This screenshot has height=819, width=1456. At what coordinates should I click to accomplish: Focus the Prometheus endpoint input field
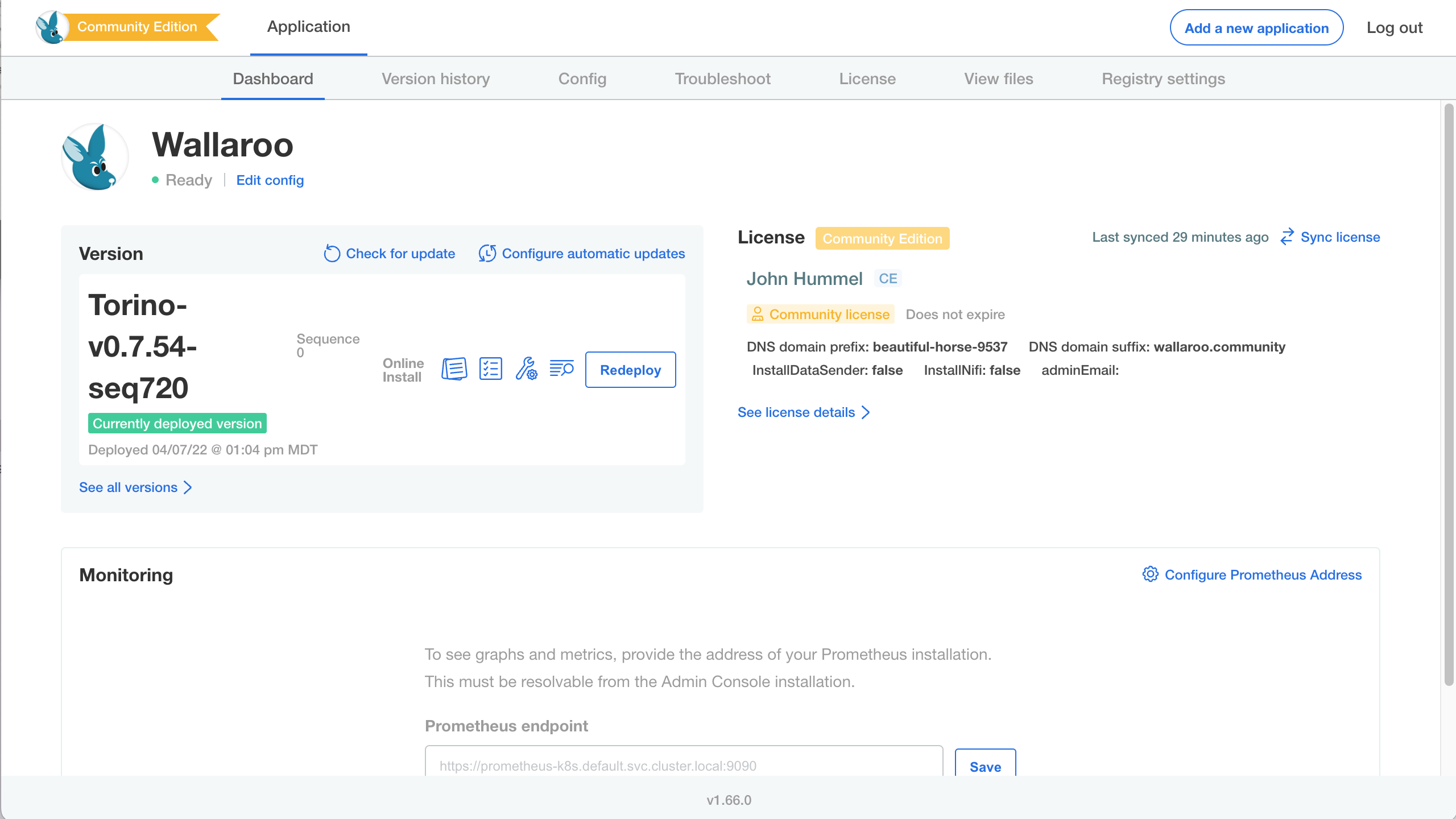coord(684,765)
